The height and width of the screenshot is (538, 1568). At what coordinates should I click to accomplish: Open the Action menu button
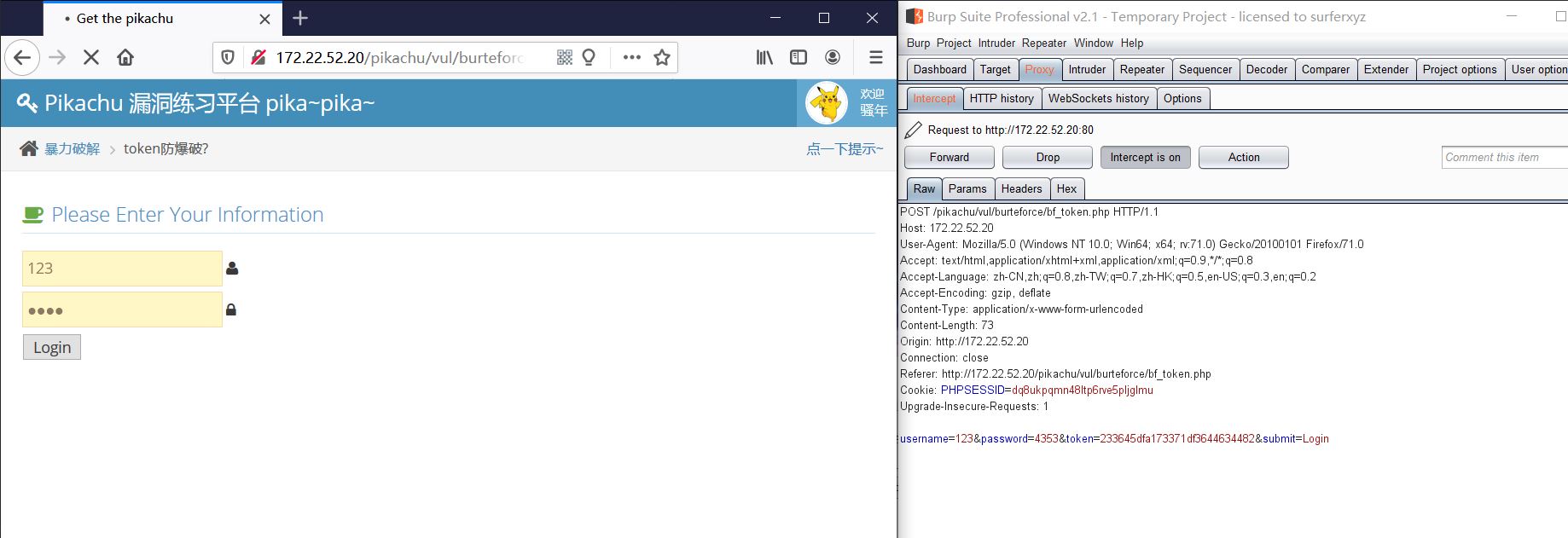click(x=1244, y=157)
